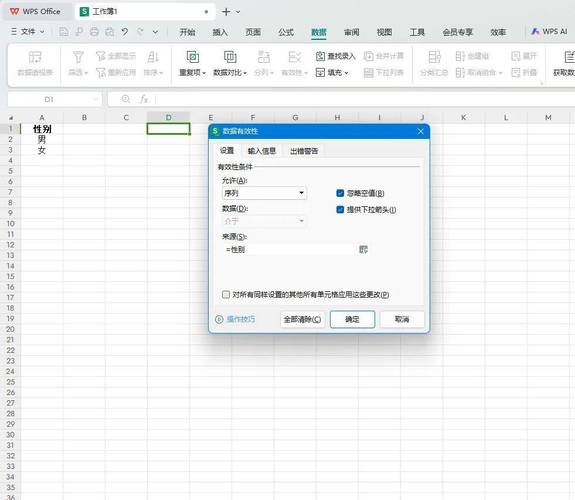Switch to the 输入信息 tab
The image size is (575, 500).
(x=261, y=151)
